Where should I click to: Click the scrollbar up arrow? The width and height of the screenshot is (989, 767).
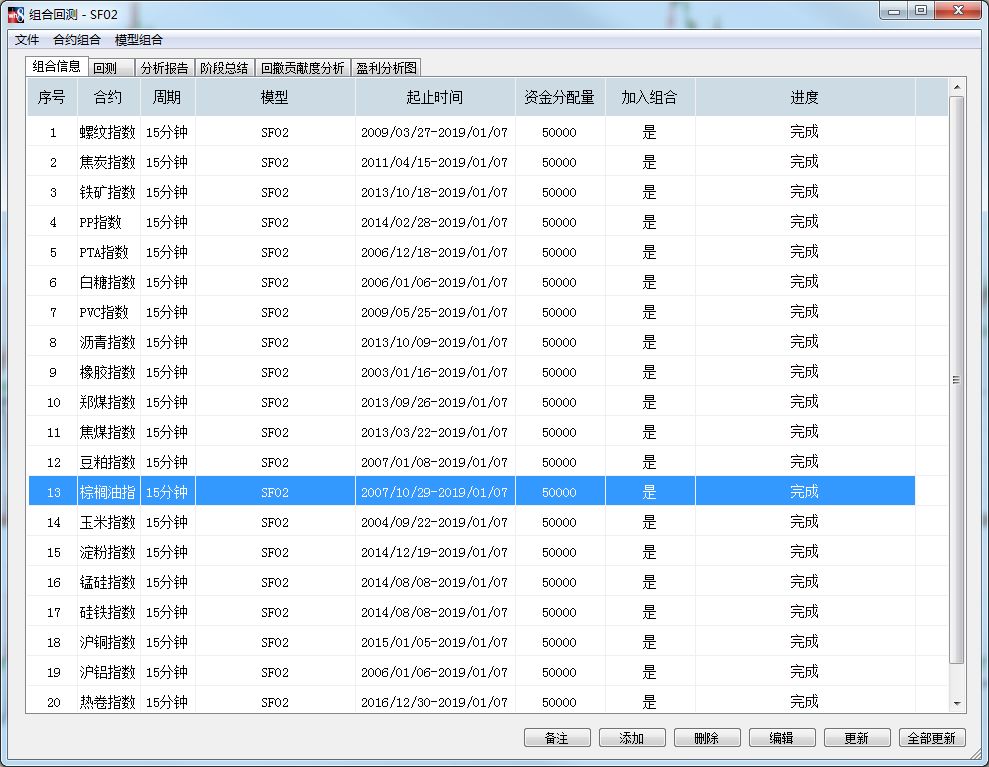(957, 88)
